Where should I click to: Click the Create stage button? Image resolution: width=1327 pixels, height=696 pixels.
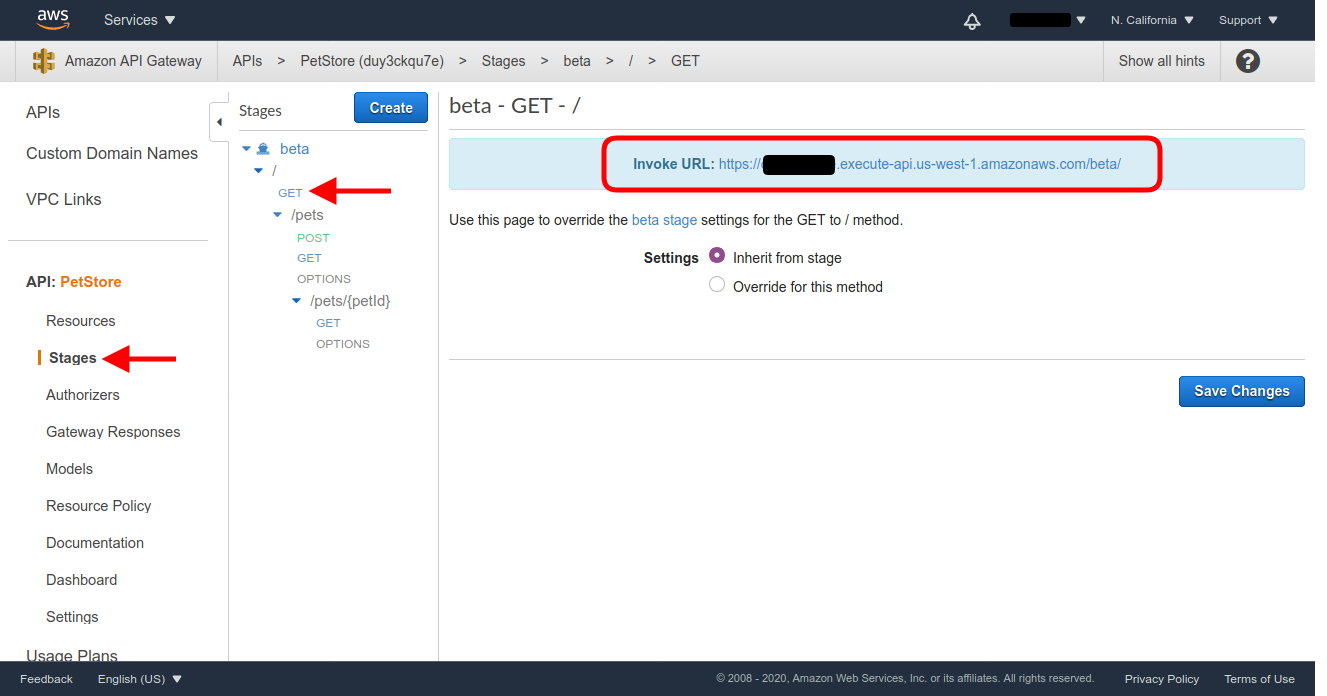pyautogui.click(x=390, y=108)
